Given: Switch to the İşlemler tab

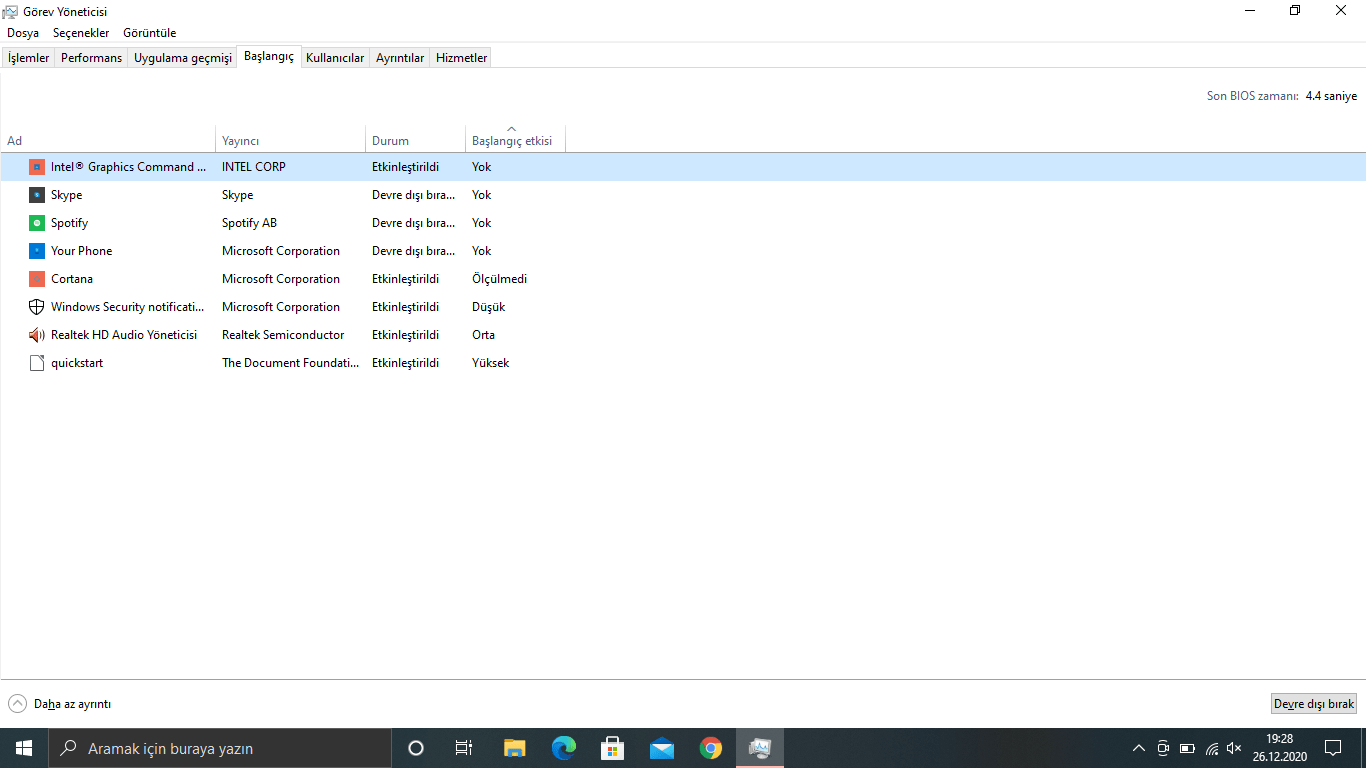Looking at the screenshot, I should (29, 58).
